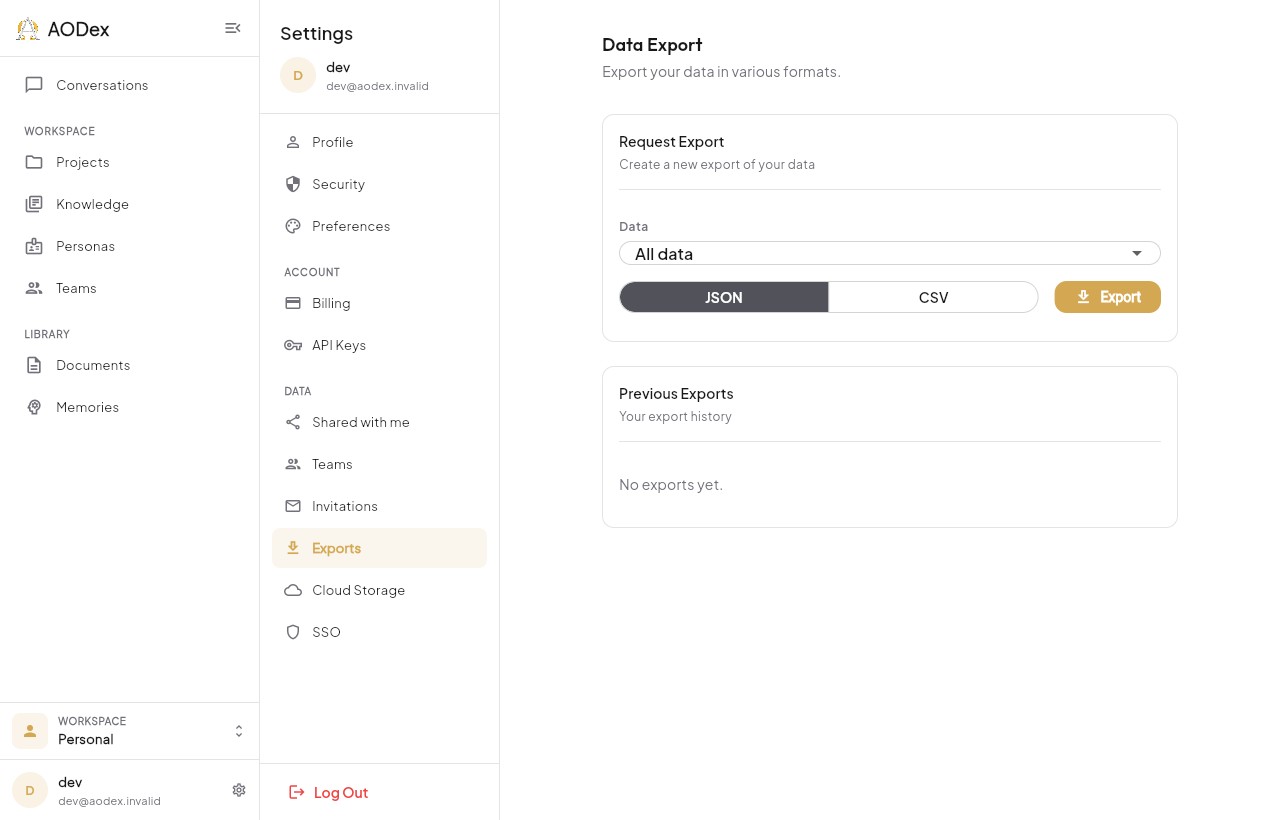Click the Memories brain icon
The height and width of the screenshot is (820, 1280).
[x=34, y=407]
